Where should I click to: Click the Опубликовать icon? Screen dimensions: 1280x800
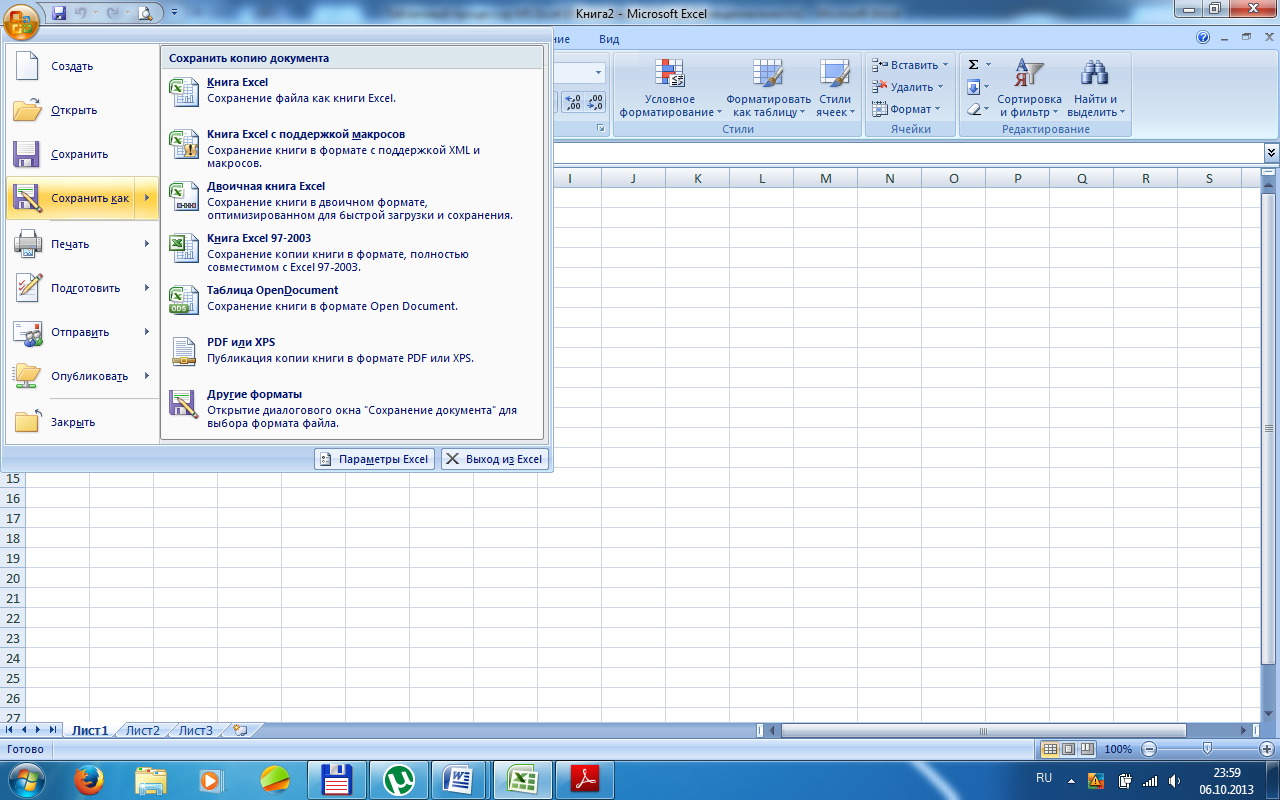27,376
